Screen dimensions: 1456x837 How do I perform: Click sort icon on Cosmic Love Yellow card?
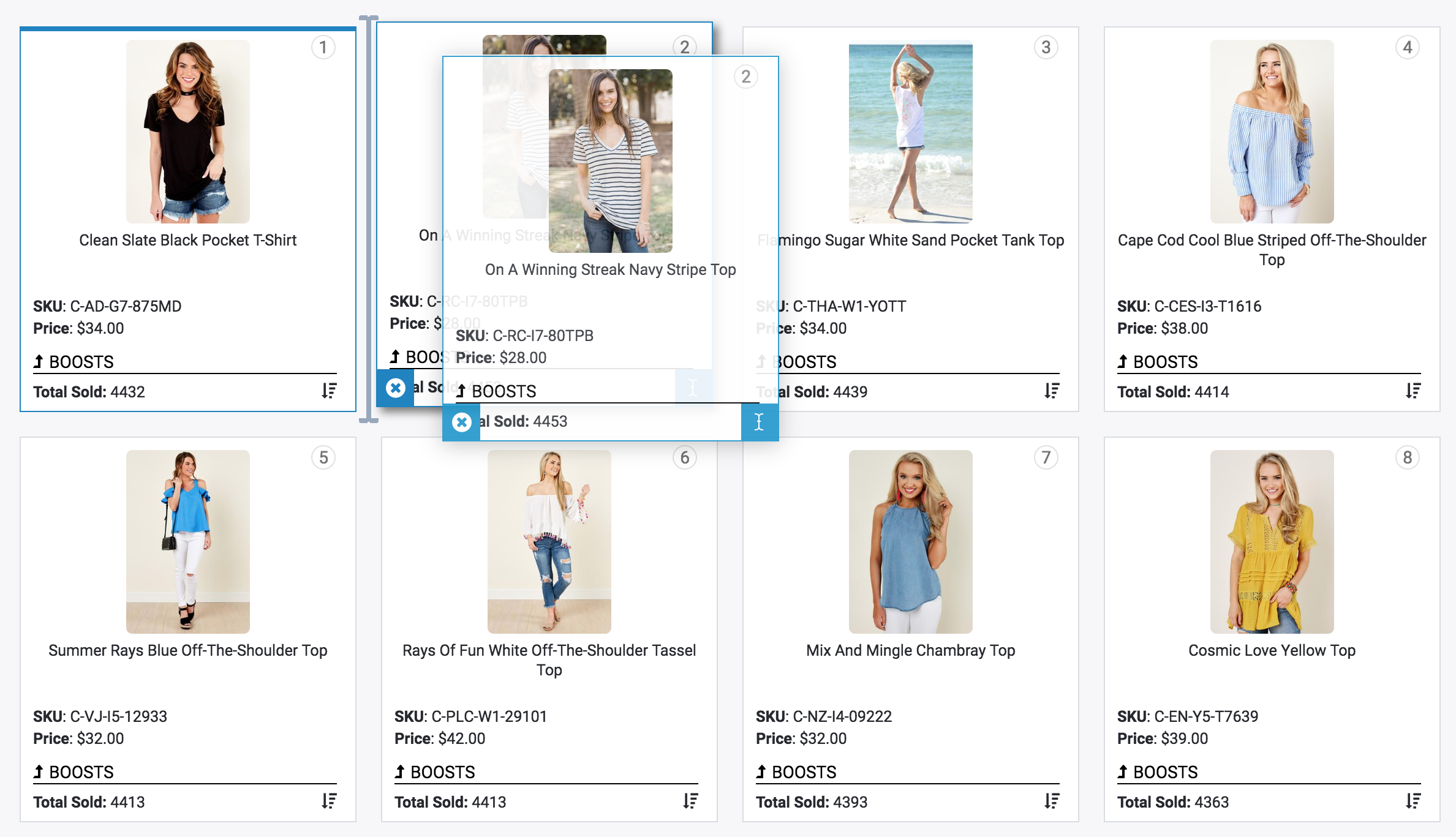[x=1413, y=801]
